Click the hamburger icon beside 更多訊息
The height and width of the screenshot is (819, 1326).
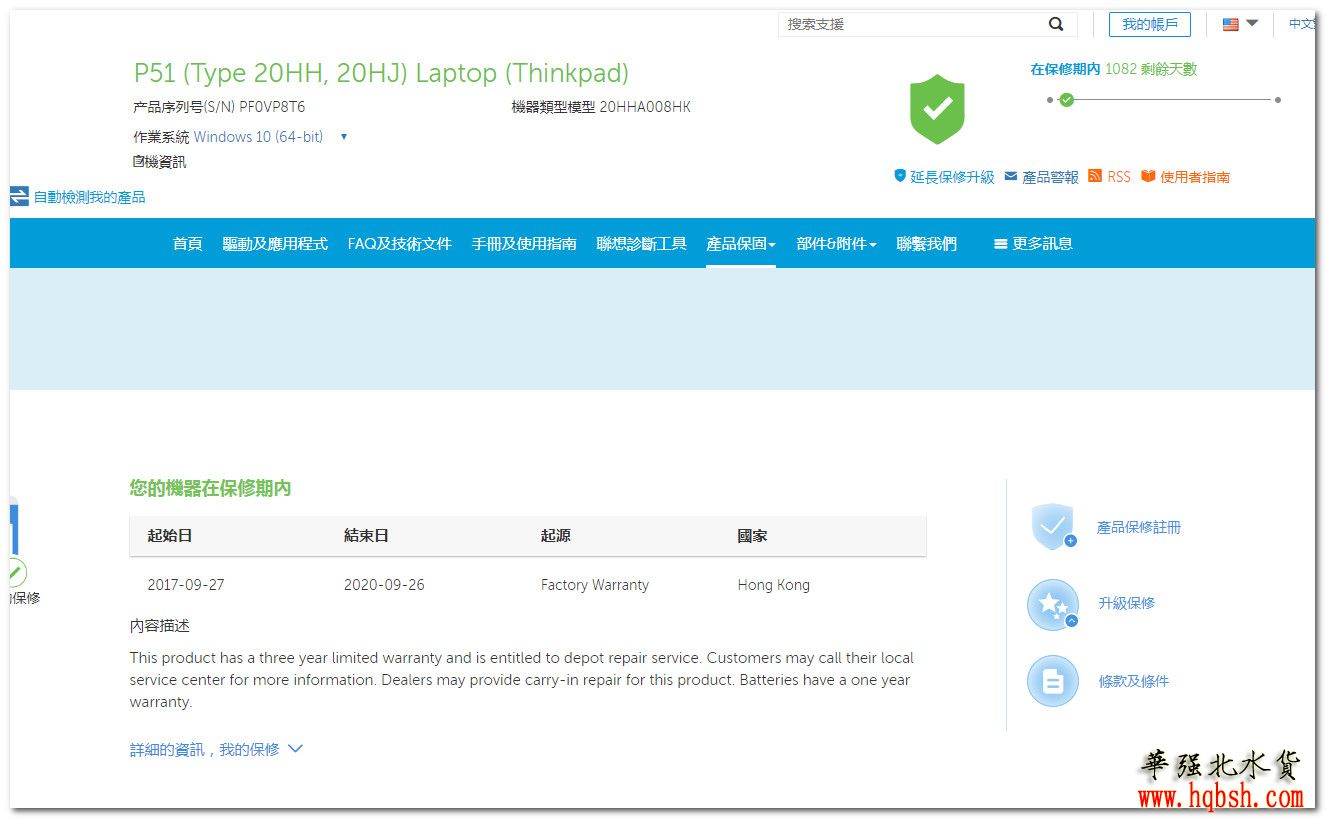pyautogui.click(x=1000, y=244)
